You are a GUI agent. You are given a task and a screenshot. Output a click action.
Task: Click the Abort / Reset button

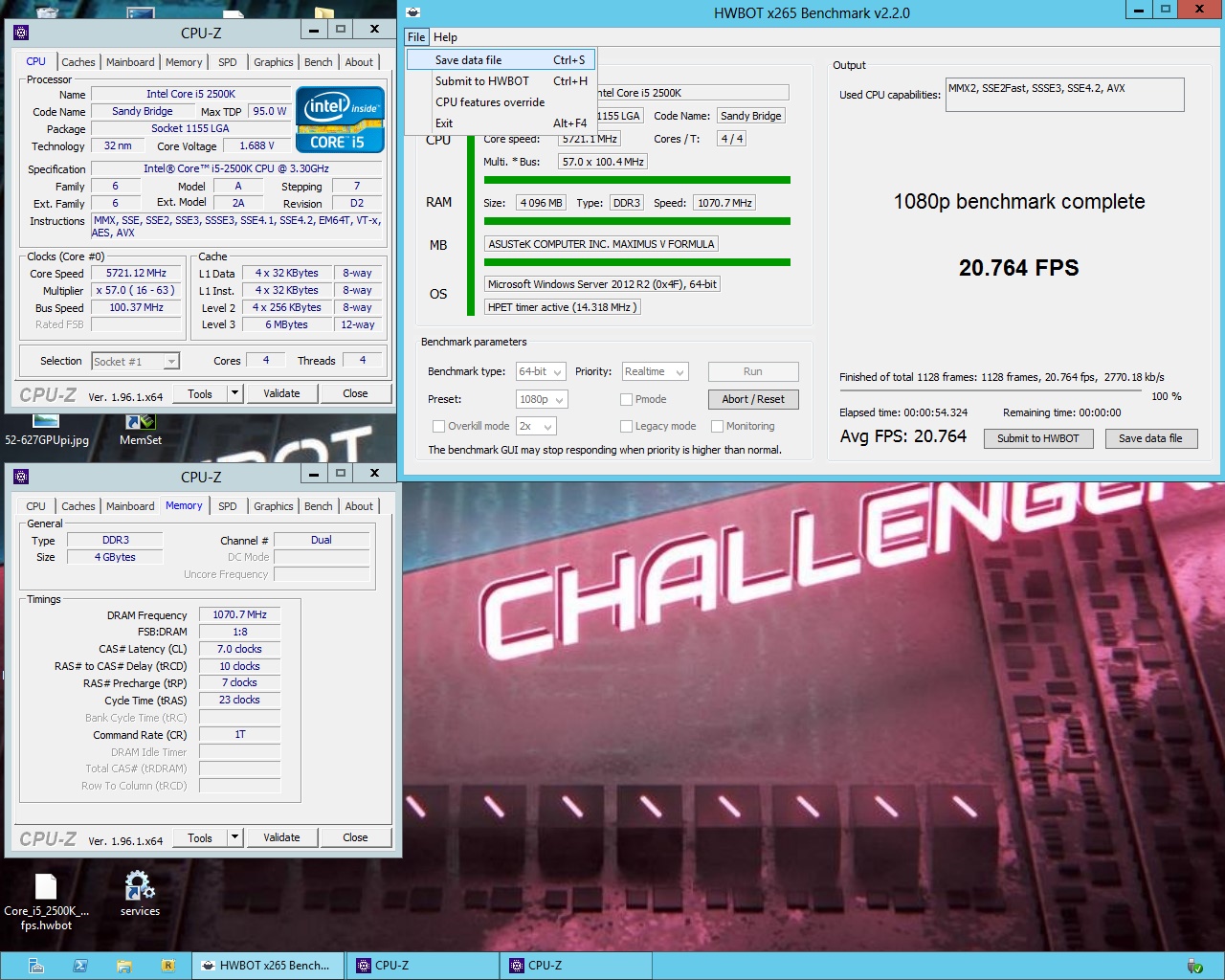(x=753, y=399)
